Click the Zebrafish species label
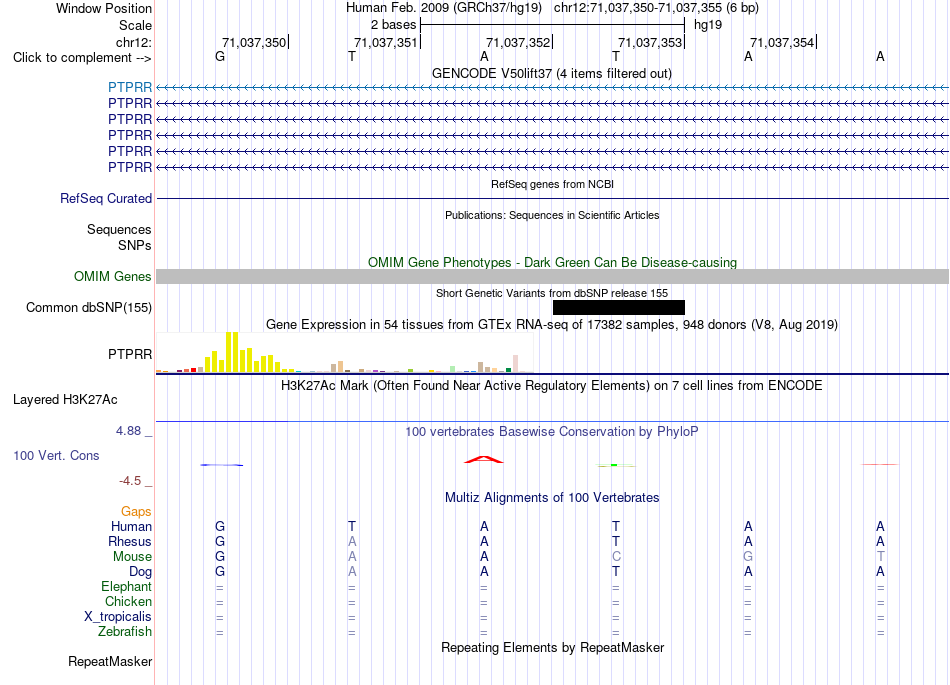950x685 pixels. click(x=125, y=632)
